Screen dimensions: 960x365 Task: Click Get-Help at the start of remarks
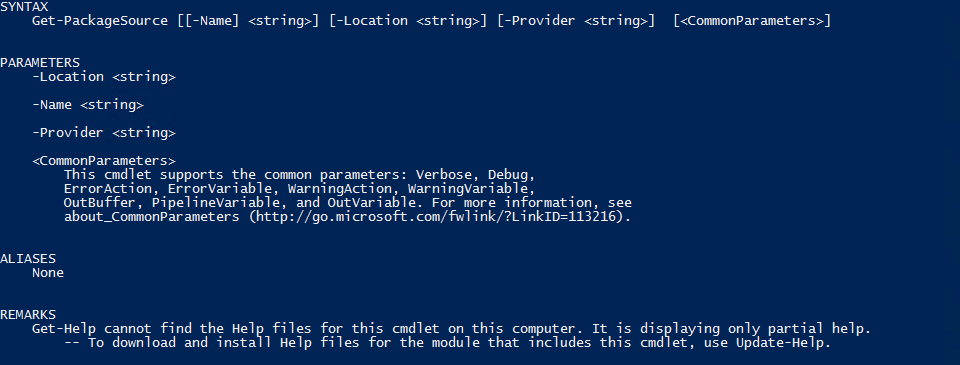64,329
